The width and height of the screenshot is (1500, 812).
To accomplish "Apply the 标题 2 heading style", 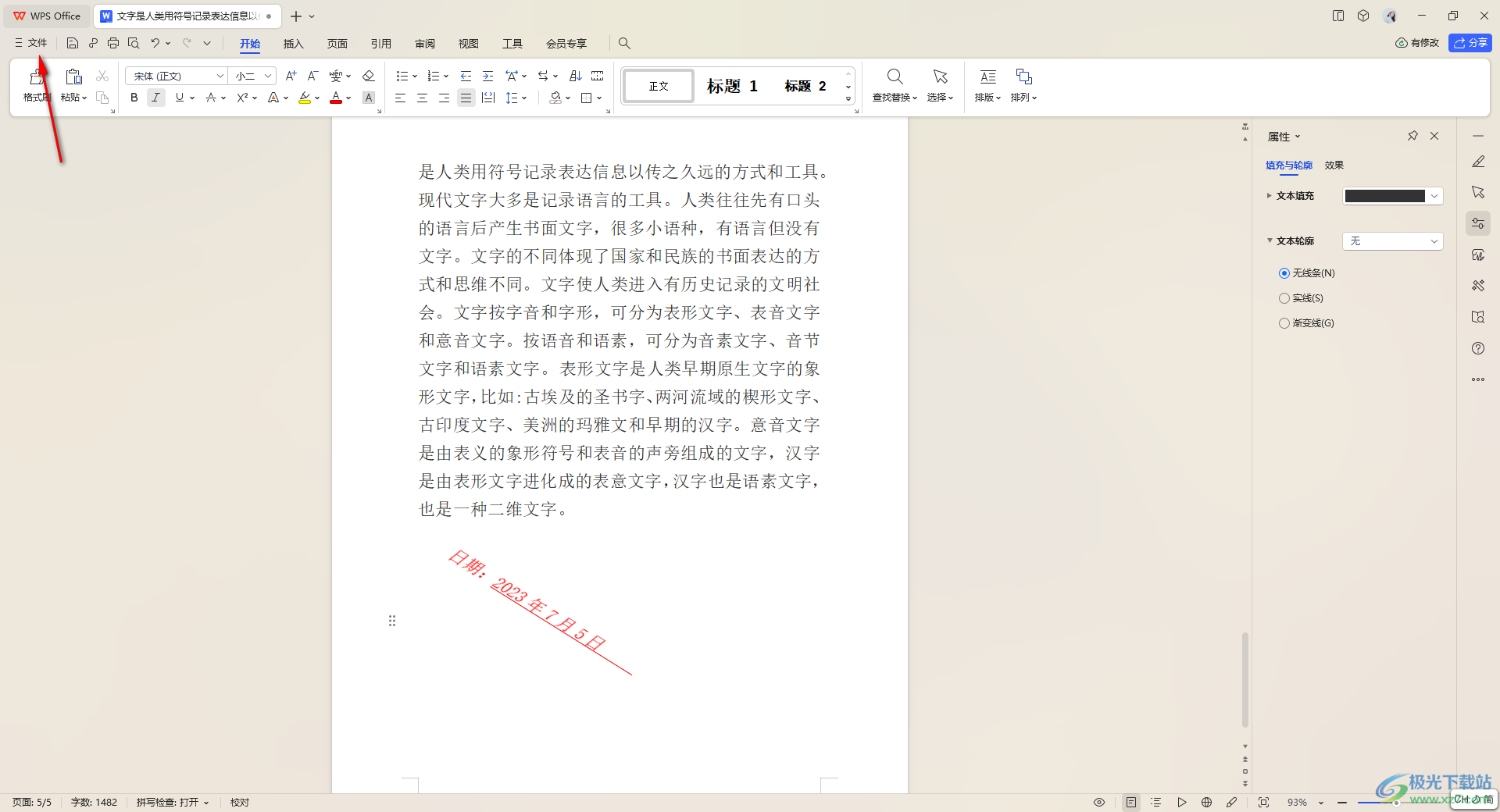I will [805, 86].
